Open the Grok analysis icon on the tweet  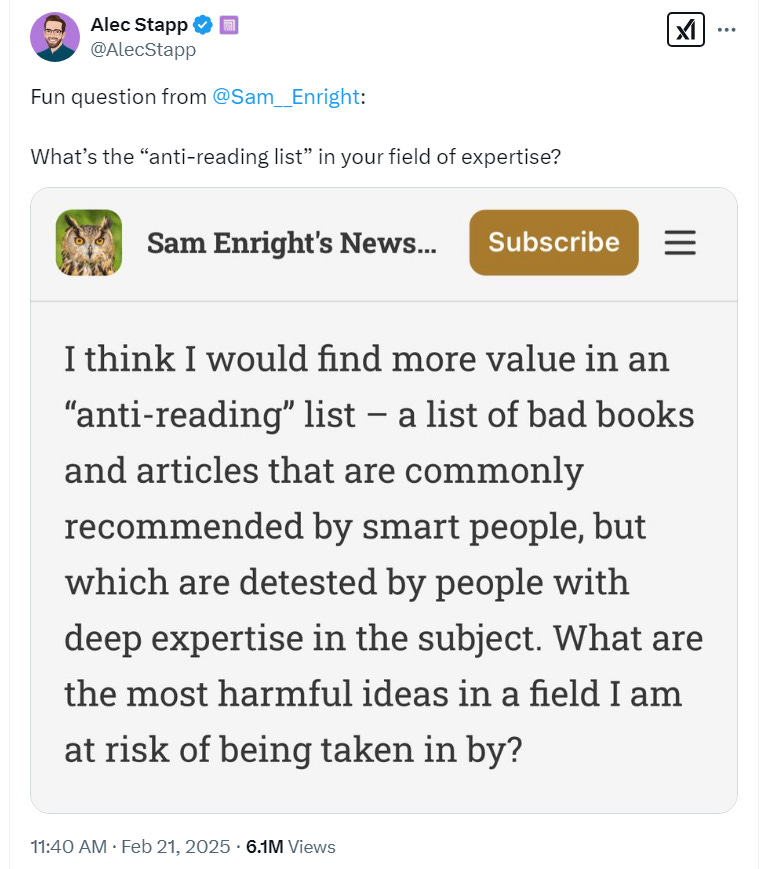click(x=686, y=29)
